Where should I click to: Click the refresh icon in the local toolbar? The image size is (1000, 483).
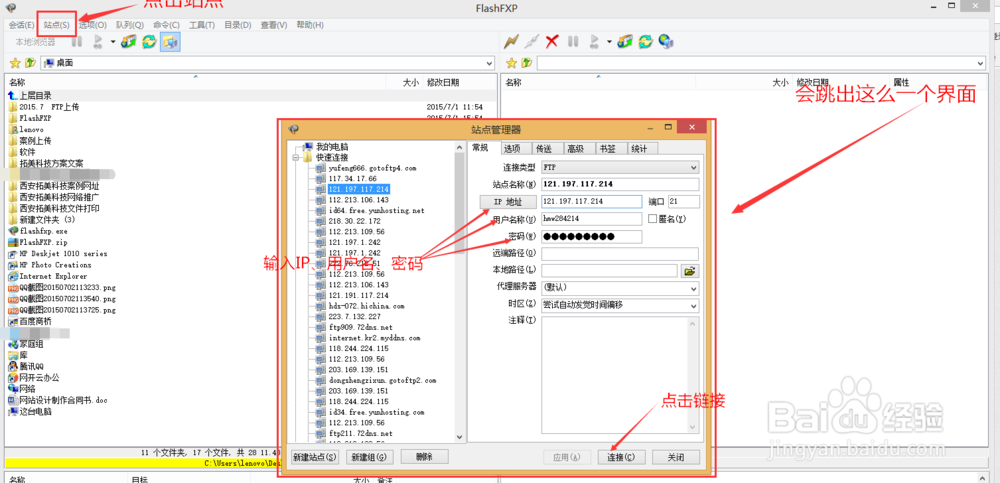point(149,42)
